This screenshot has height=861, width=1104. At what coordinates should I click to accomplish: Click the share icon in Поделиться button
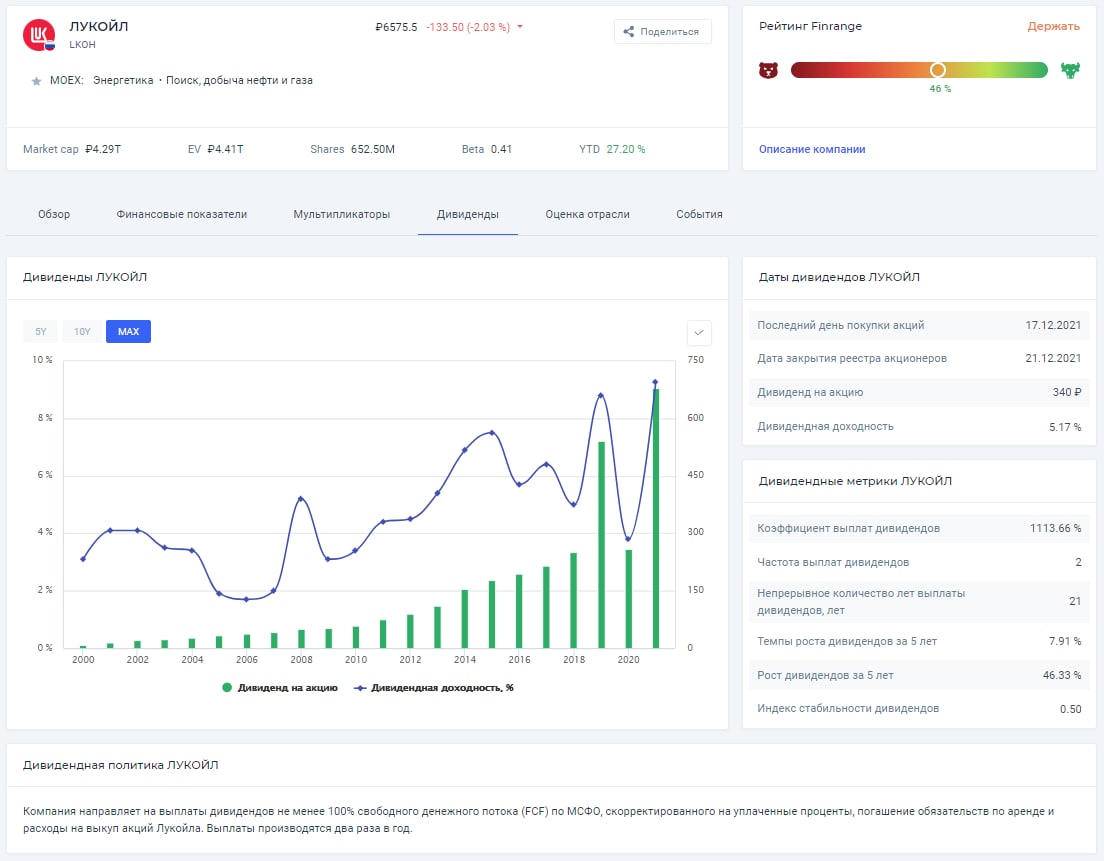tap(629, 32)
